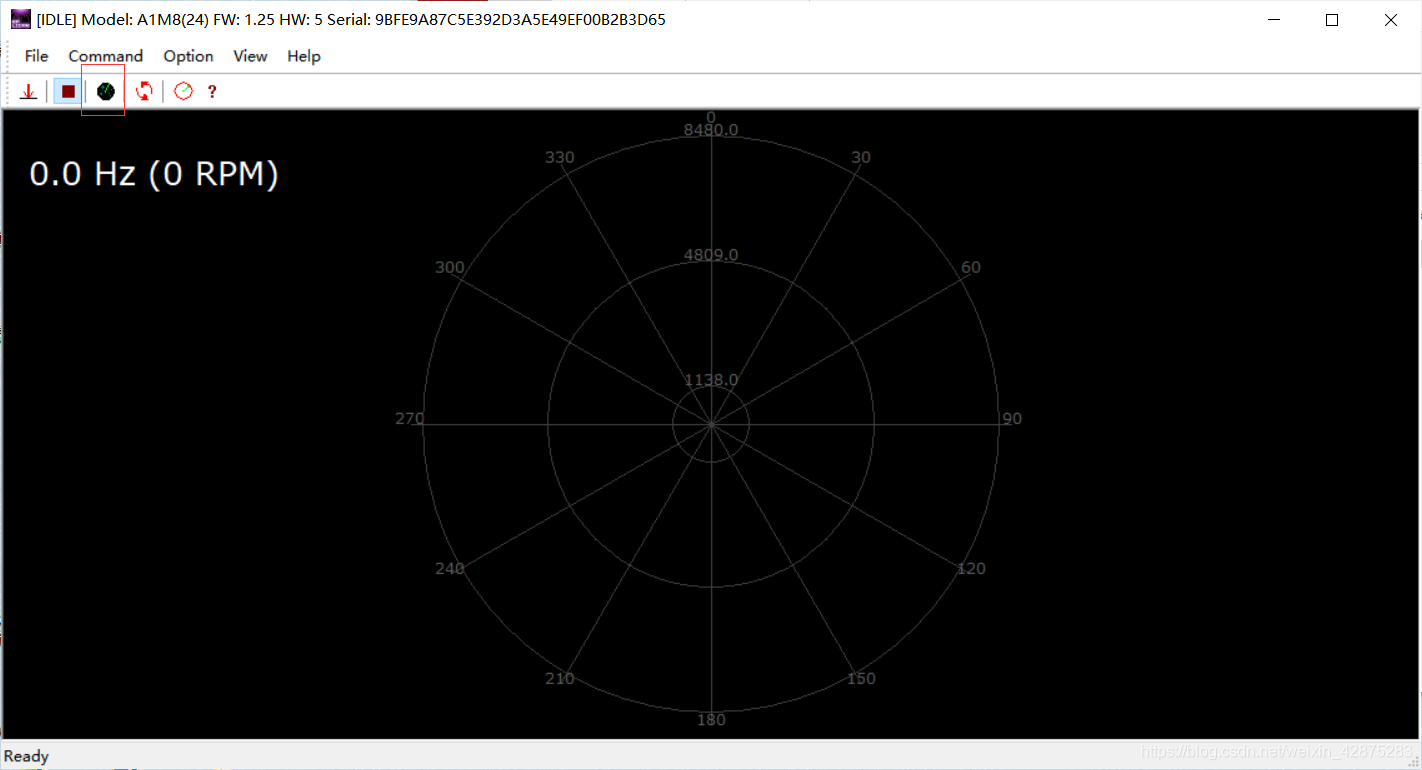Open the Command menu
Viewport: 1422px width, 770px height.
106,56
